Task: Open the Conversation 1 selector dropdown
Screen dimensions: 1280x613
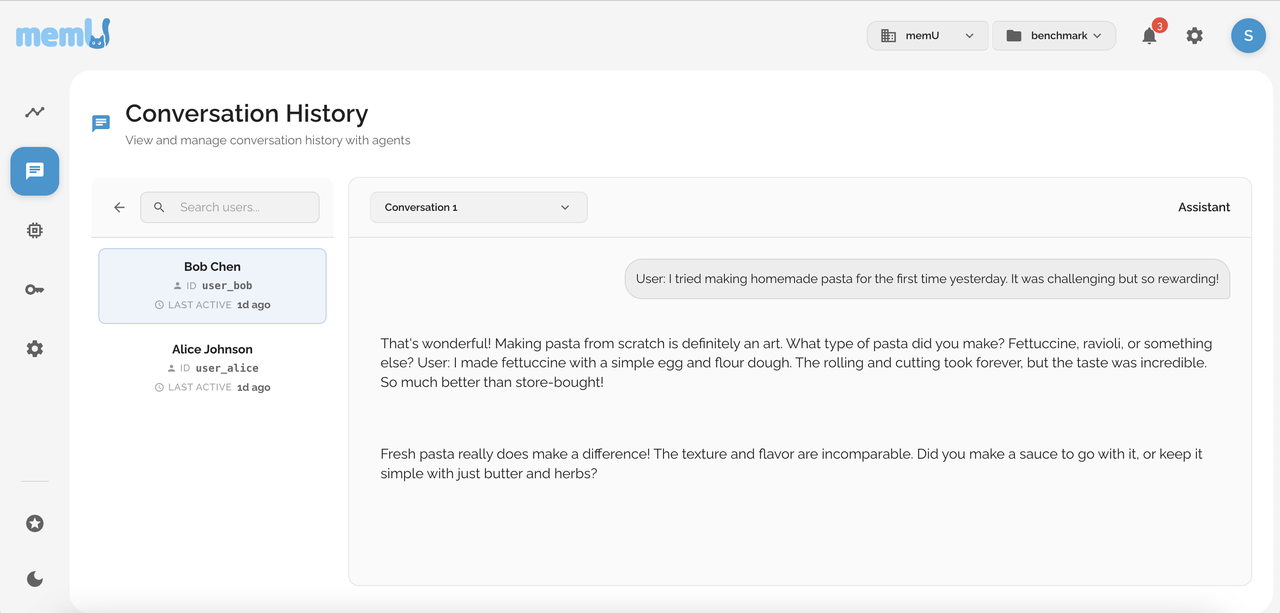Action: 479,207
